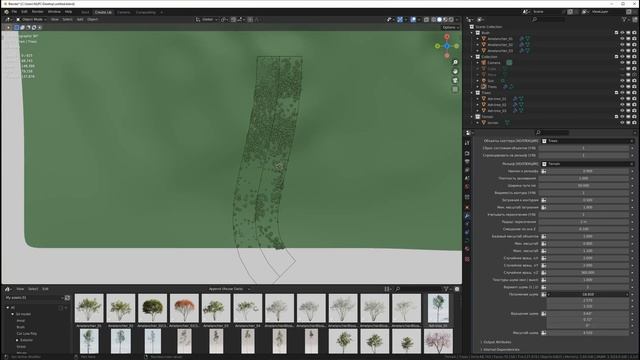Open the My assets library dropdown
The width and height of the screenshot is (640, 360).
[x=34, y=298]
